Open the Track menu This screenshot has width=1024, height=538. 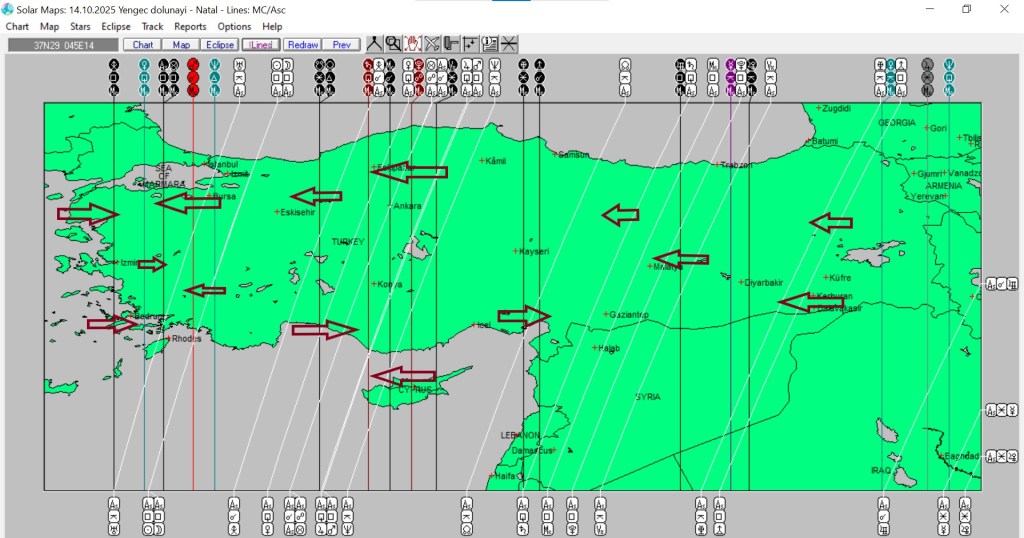(152, 27)
